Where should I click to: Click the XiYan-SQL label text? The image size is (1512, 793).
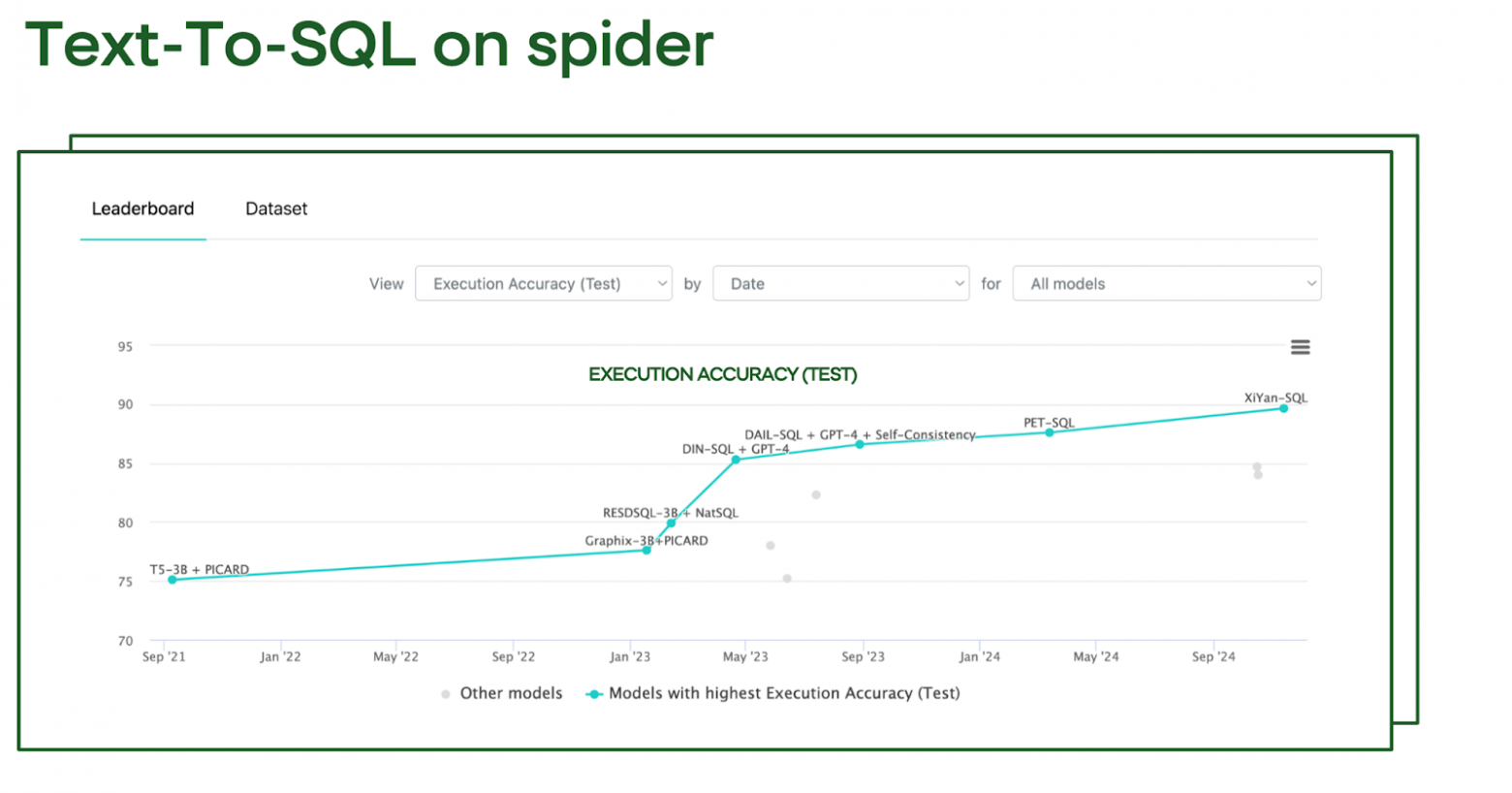pyautogui.click(x=1276, y=397)
